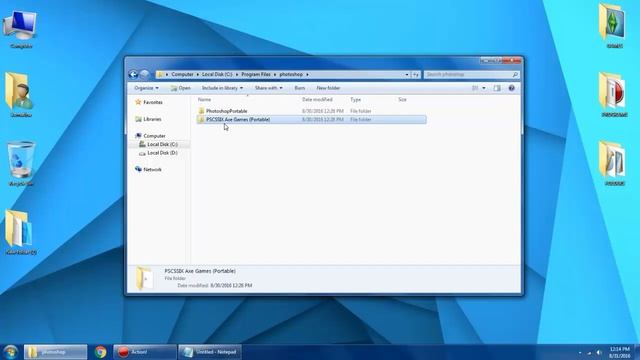The image size is (640, 360).
Task: Expand the Share with menu
Action: 268,88
